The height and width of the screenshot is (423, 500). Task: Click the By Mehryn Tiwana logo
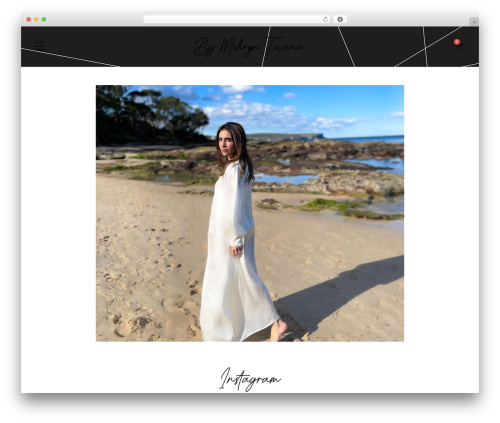249,46
